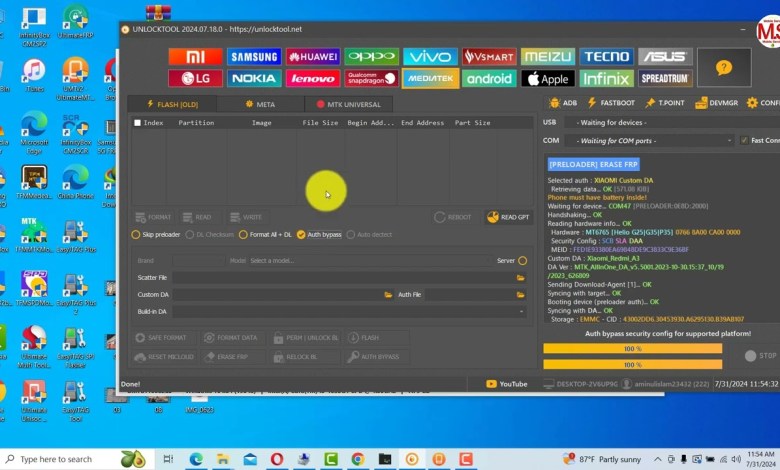780x470 pixels.
Task: Open the Opera browser from the taskbar
Action: point(276,459)
